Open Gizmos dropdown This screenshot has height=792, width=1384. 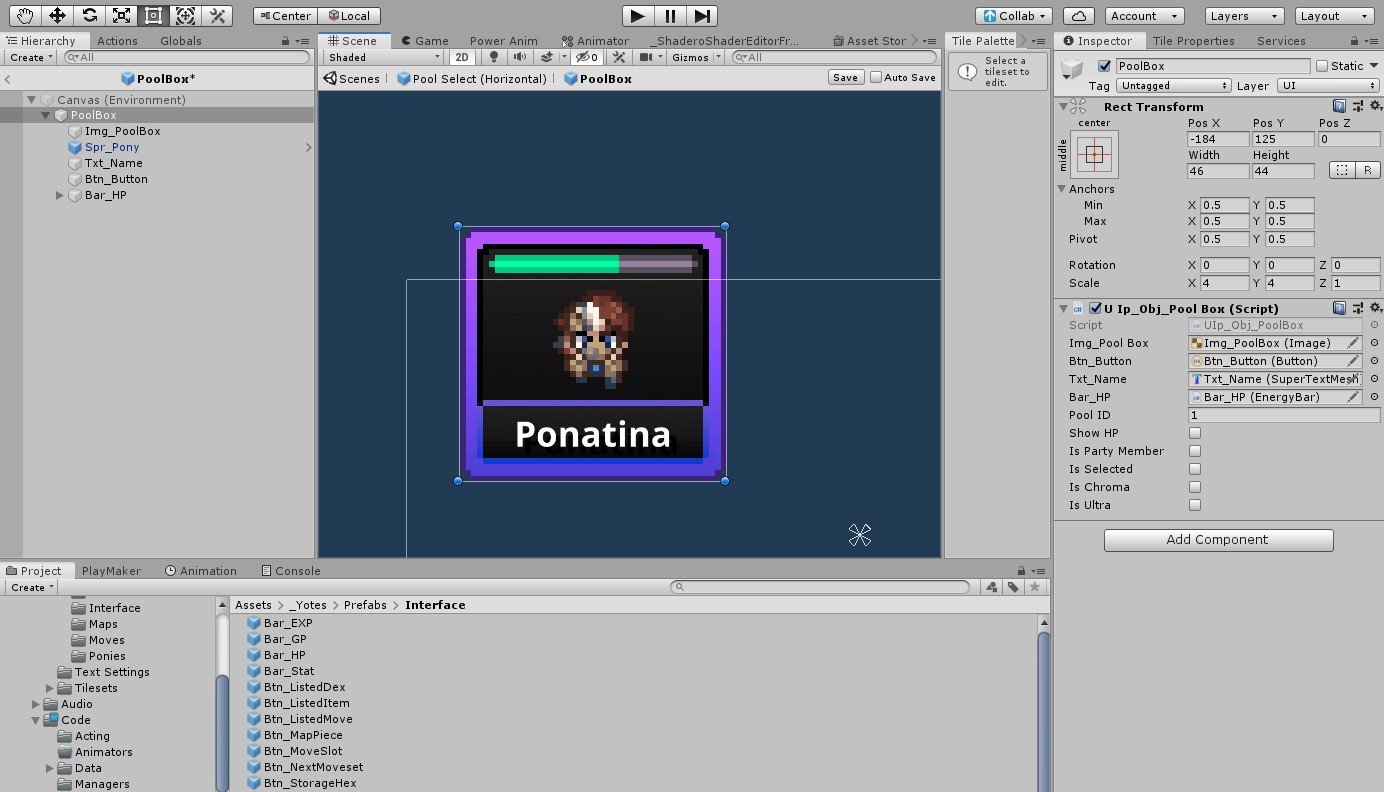693,58
